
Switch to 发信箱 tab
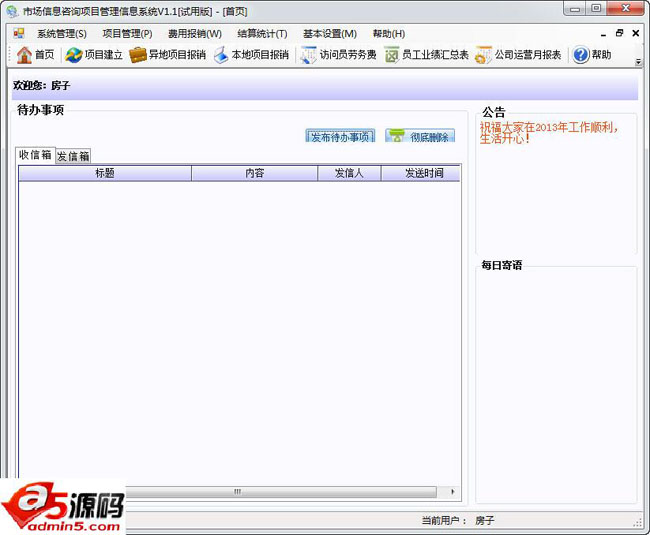point(73,156)
